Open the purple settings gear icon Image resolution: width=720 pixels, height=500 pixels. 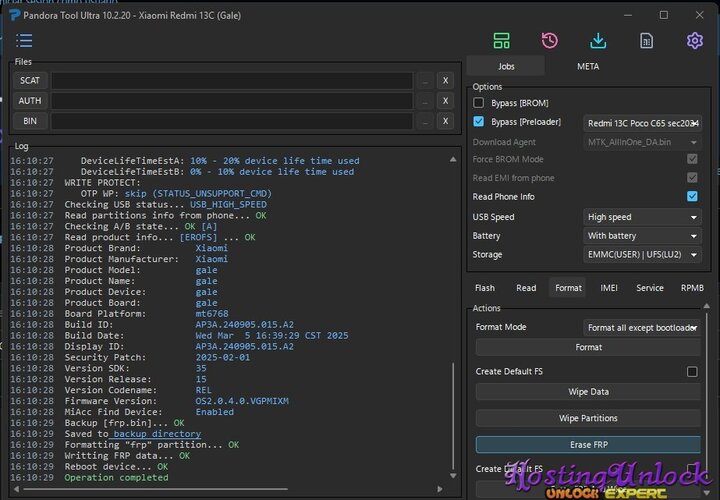[695, 40]
